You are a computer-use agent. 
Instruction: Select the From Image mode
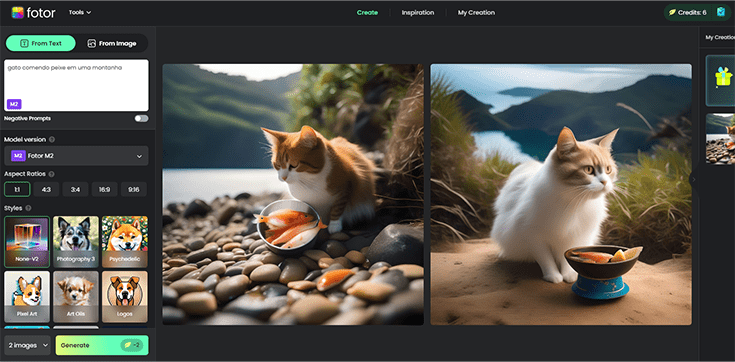click(x=112, y=43)
